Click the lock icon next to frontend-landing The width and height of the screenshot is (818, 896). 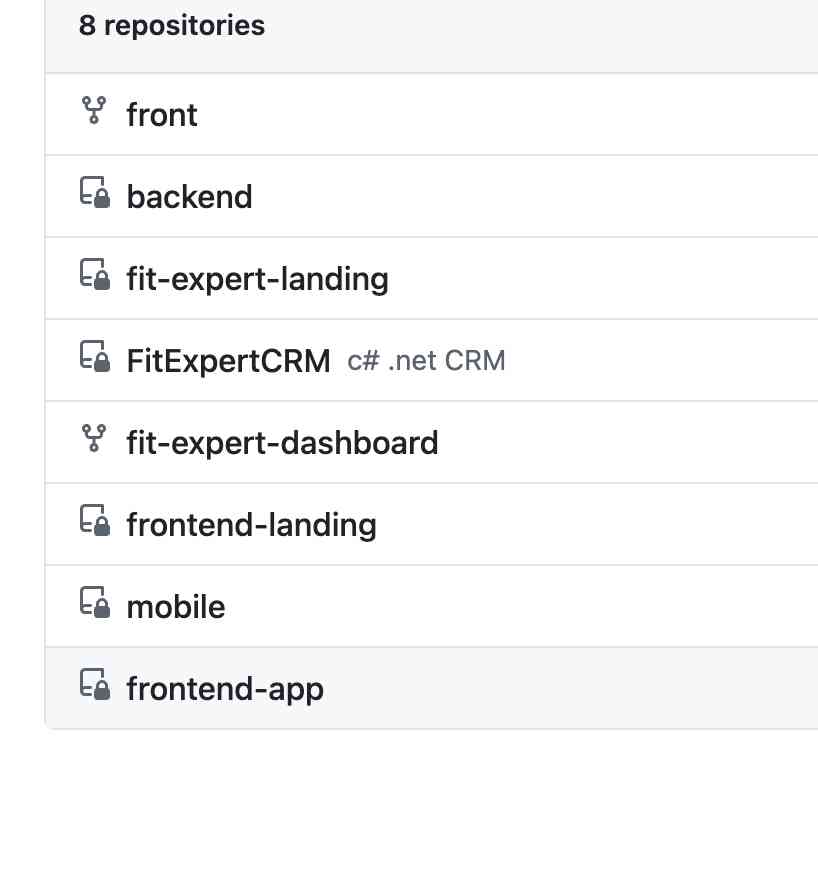pyautogui.click(x=94, y=521)
